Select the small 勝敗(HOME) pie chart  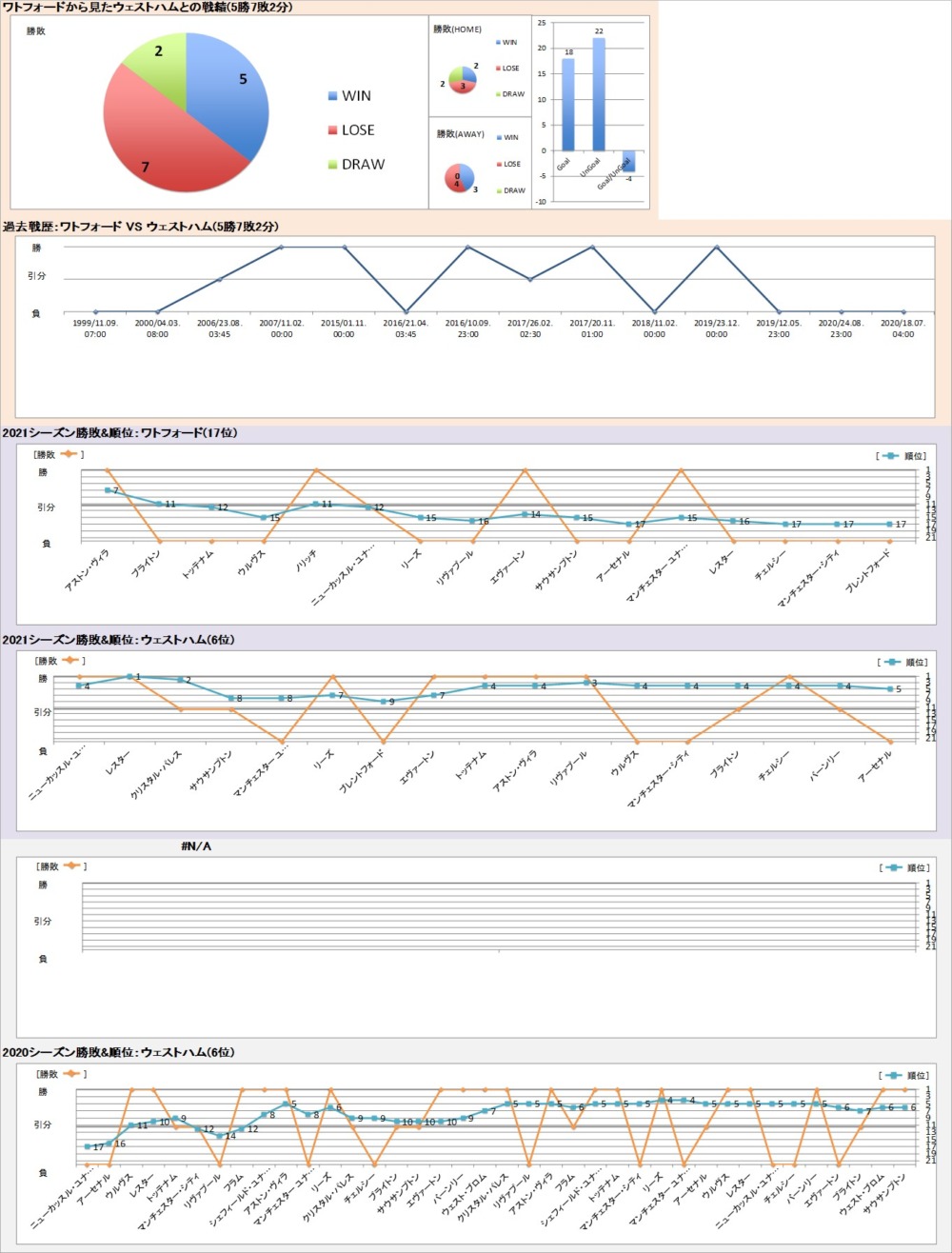462,79
